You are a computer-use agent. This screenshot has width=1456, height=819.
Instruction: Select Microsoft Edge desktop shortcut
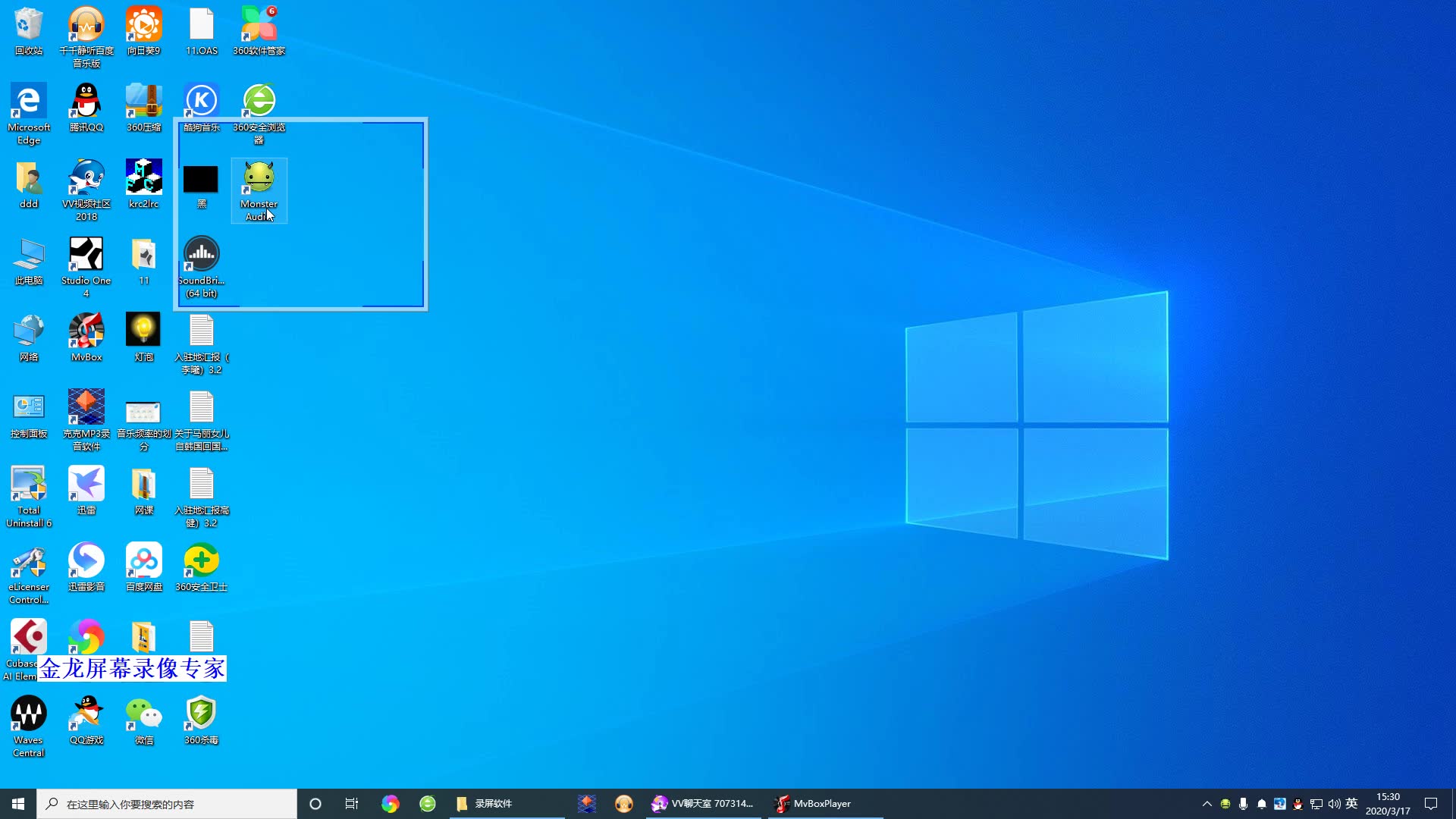[29, 114]
